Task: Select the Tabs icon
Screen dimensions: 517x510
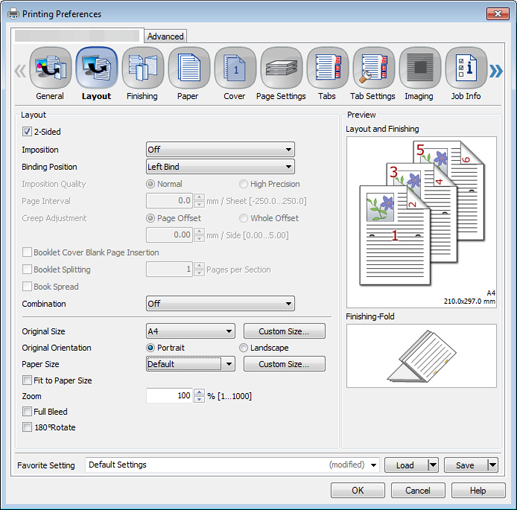Action: pyautogui.click(x=328, y=68)
